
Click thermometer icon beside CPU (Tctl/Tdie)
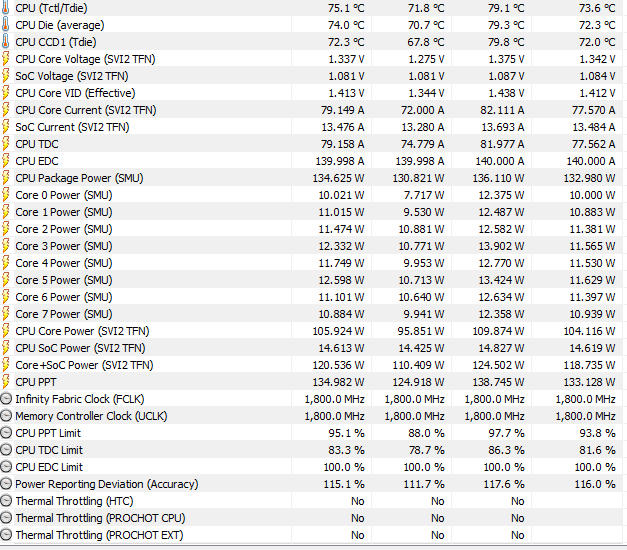coord(6,8)
